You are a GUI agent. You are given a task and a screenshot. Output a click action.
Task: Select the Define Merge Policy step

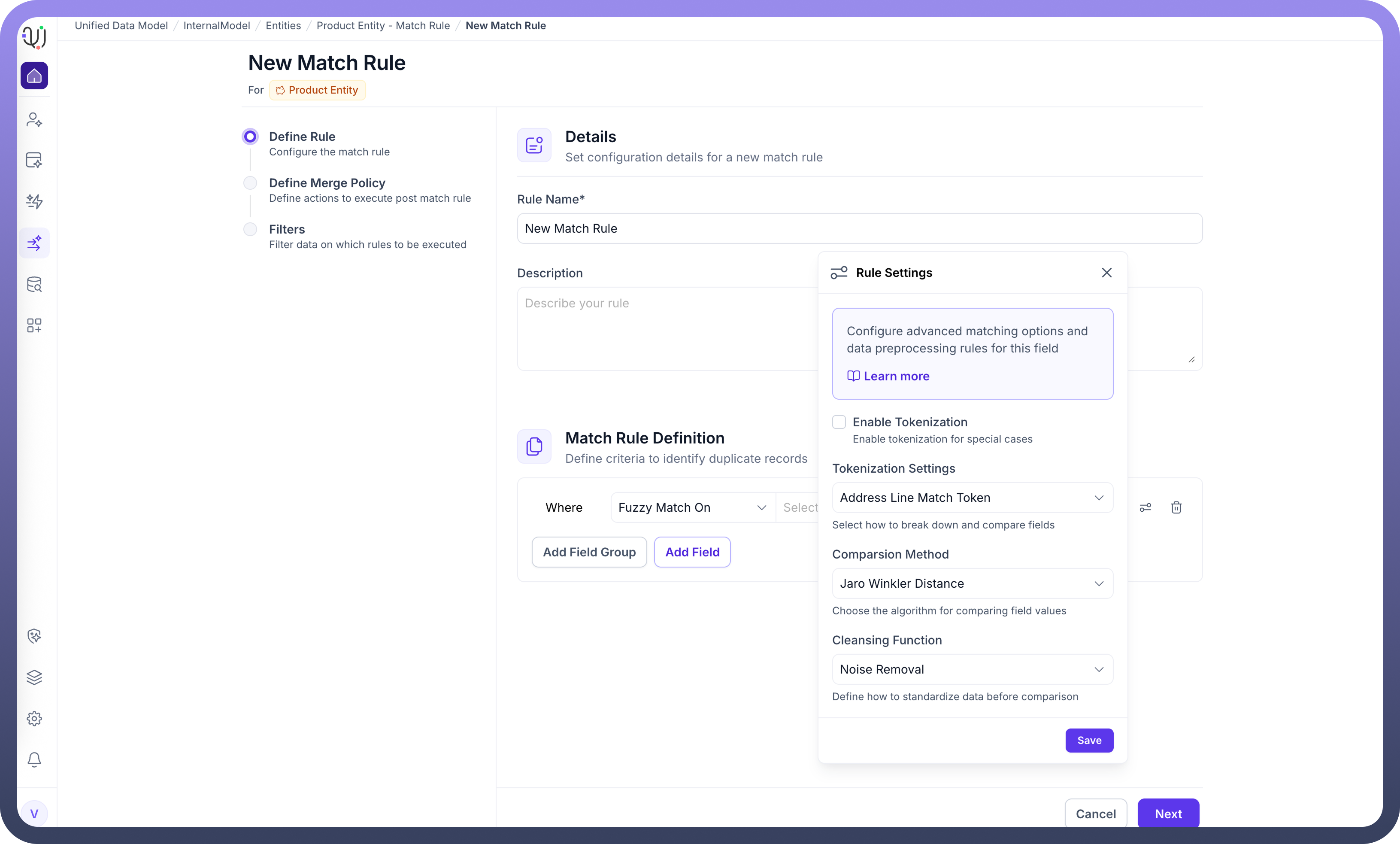click(327, 183)
